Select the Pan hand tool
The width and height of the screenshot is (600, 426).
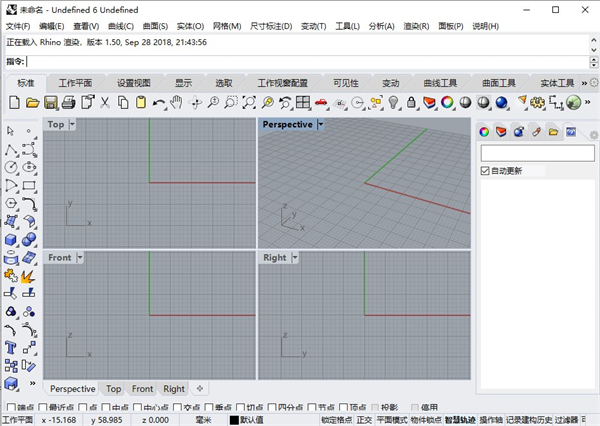pyautogui.click(x=176, y=102)
